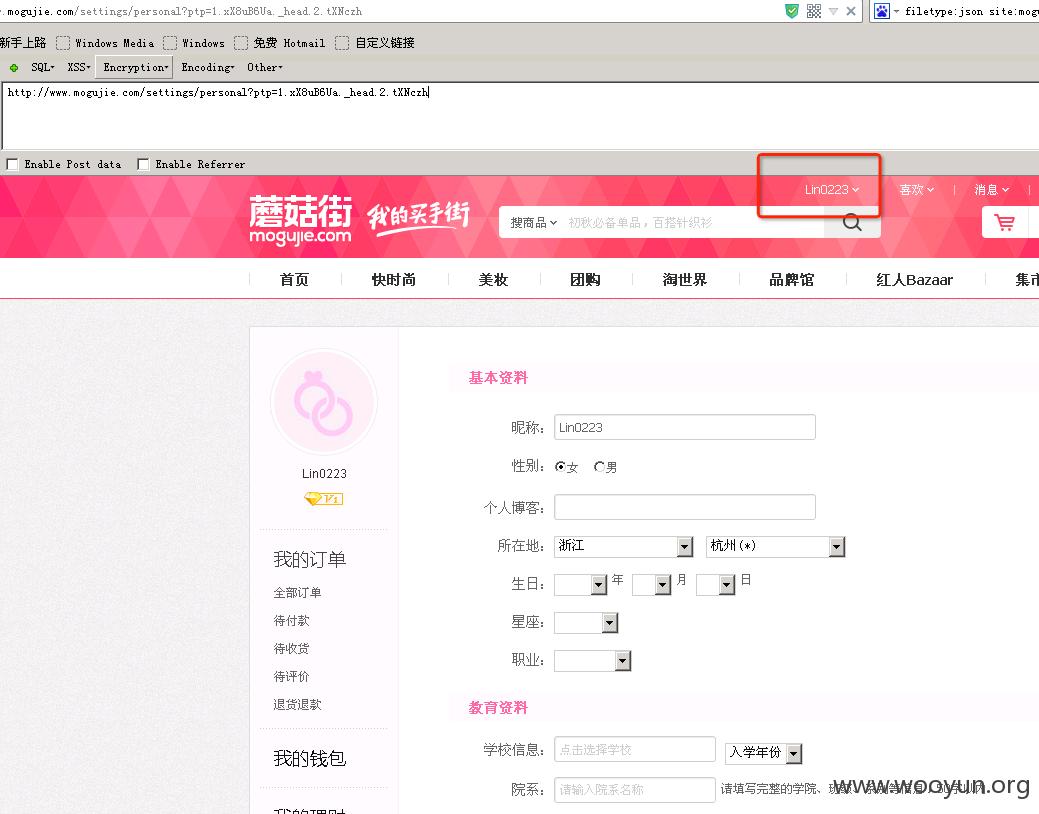Click the 待付款 sidebar link
This screenshot has height=814, width=1039.
[292, 620]
